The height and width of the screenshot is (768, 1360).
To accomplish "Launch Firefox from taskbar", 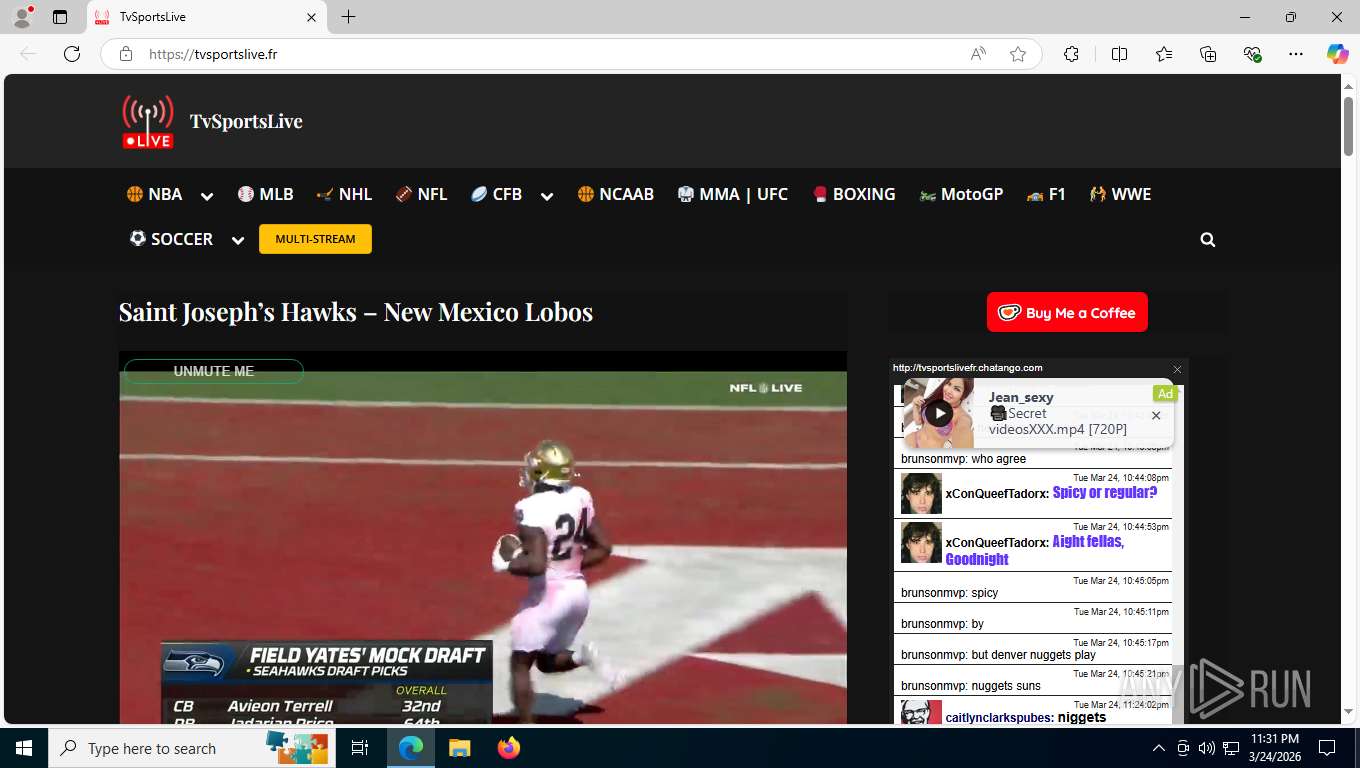I will (x=509, y=748).
